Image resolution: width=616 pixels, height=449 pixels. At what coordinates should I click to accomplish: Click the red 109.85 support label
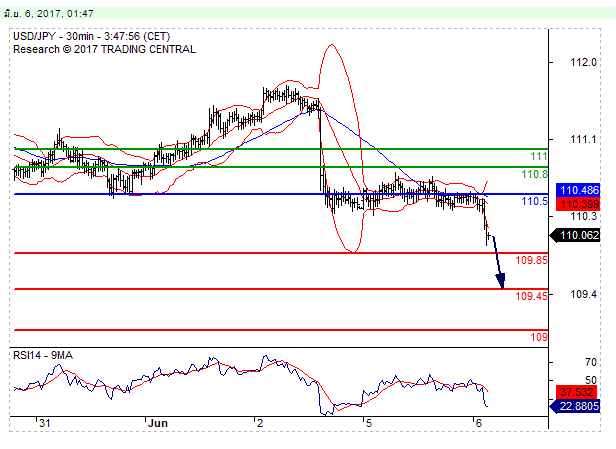click(531, 260)
